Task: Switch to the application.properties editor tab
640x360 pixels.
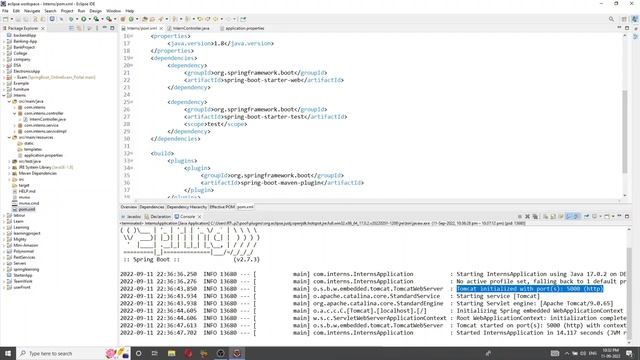Action: [x=244, y=29]
